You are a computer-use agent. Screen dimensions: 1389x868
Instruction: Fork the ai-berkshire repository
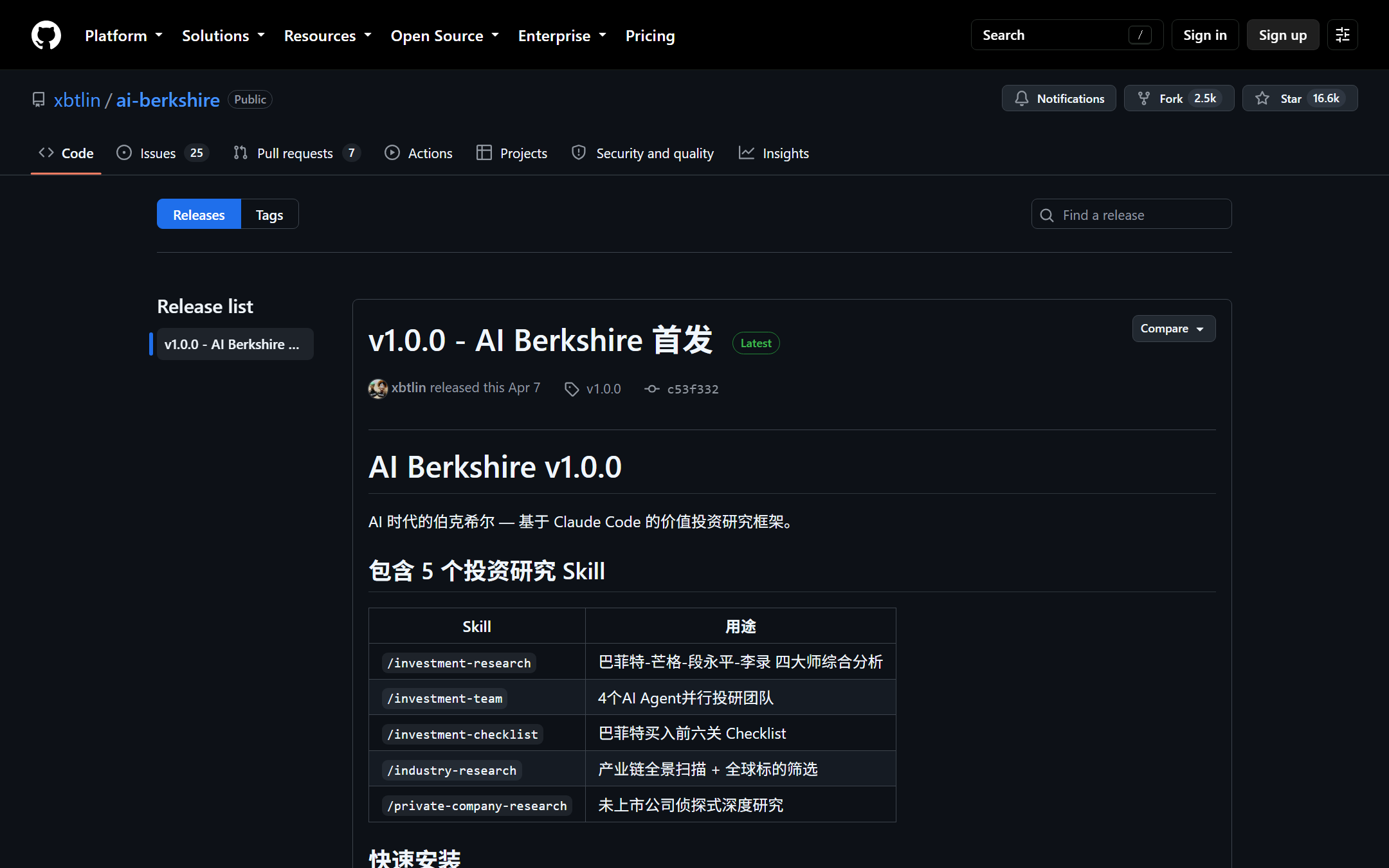click(1179, 98)
